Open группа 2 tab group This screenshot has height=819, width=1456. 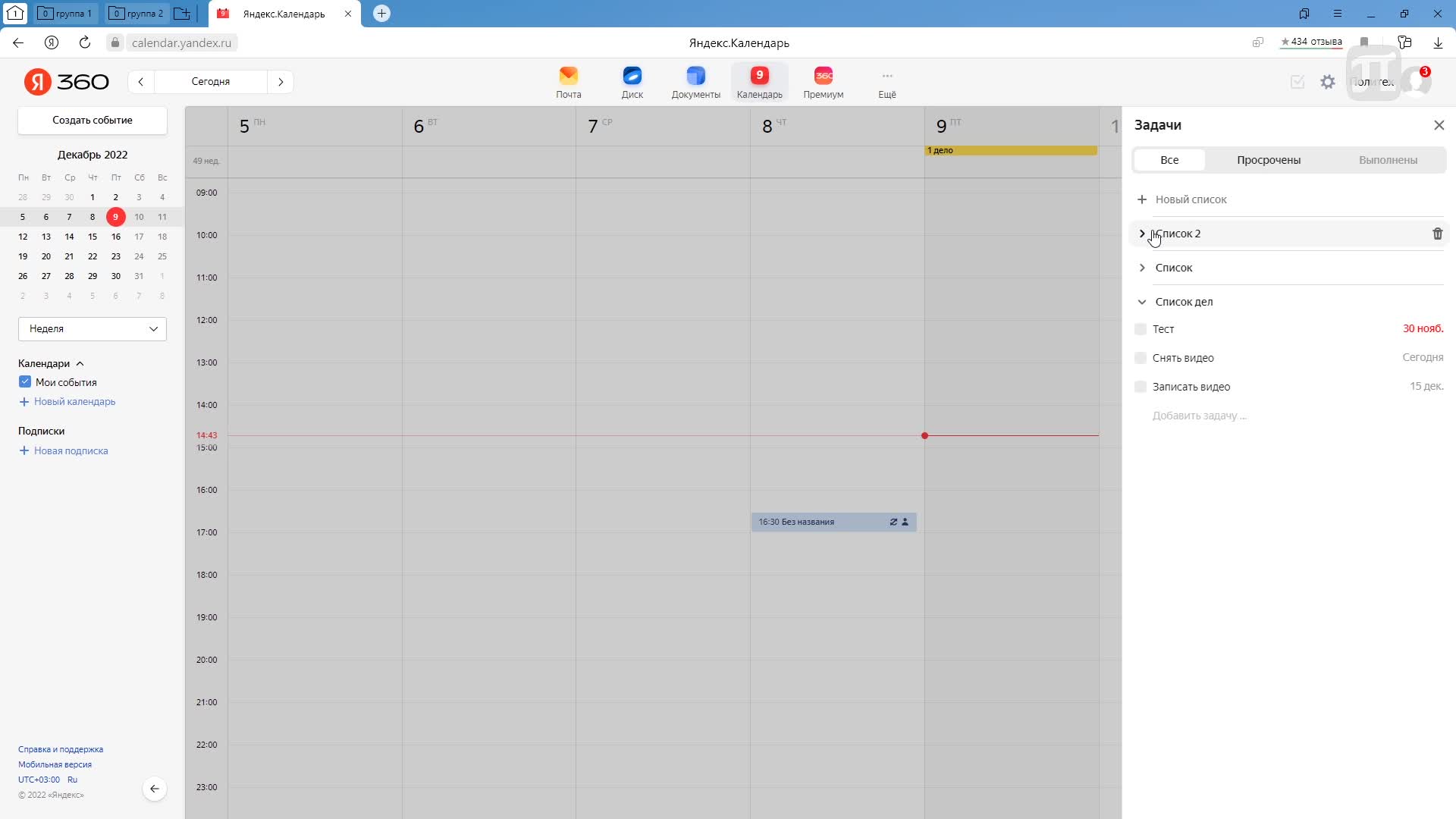(136, 14)
